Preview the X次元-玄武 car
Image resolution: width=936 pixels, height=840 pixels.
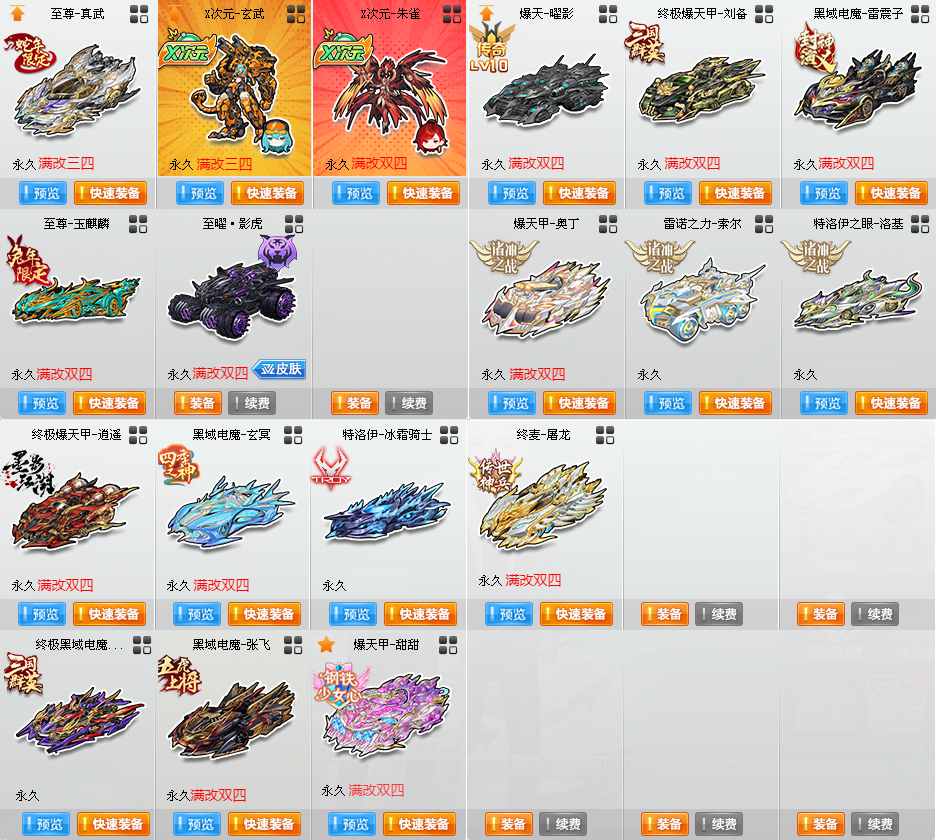pyautogui.click(x=201, y=193)
